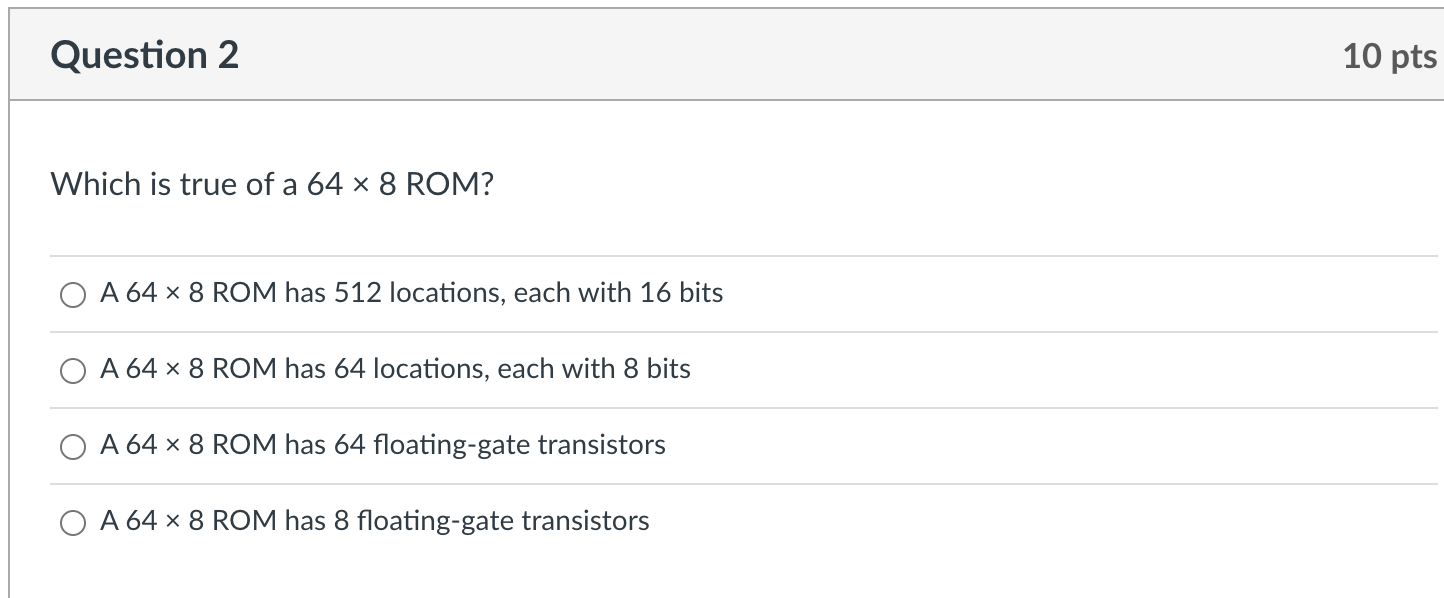Viewport: 1444px width, 598px height.
Task: Click the white question body area
Action: [x=900, y=200]
